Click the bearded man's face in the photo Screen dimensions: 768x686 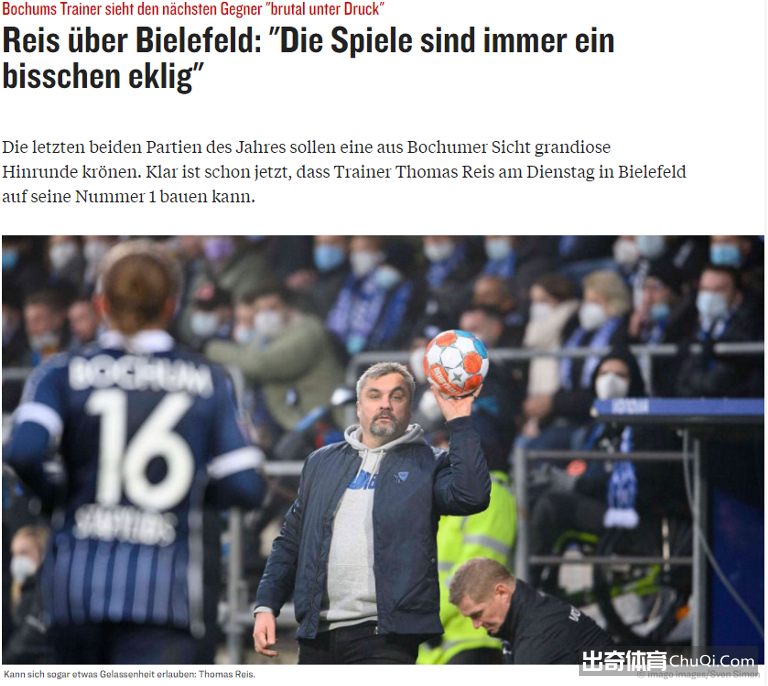(385, 404)
